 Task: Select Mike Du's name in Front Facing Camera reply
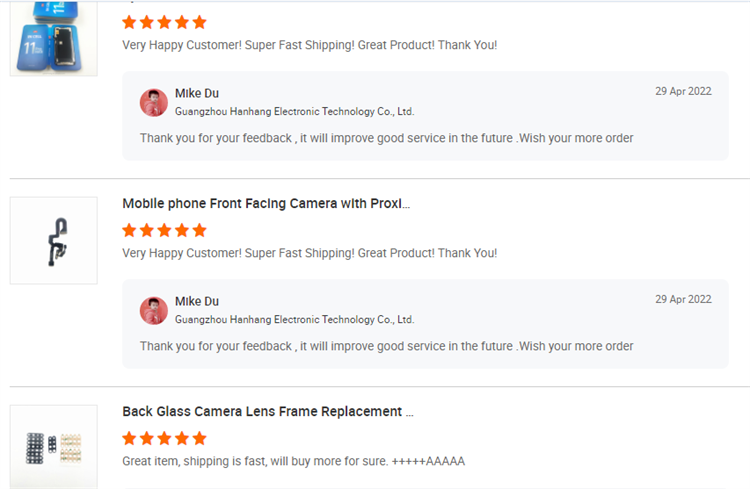(x=197, y=301)
